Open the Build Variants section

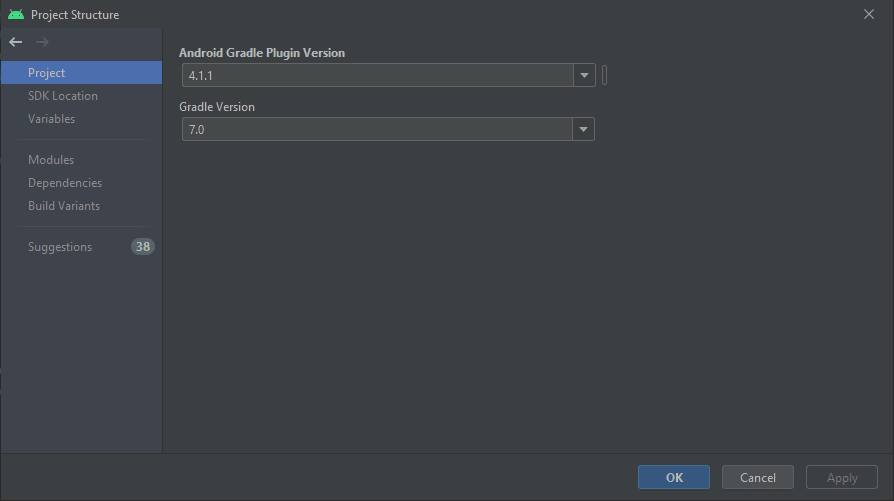tap(82, 206)
